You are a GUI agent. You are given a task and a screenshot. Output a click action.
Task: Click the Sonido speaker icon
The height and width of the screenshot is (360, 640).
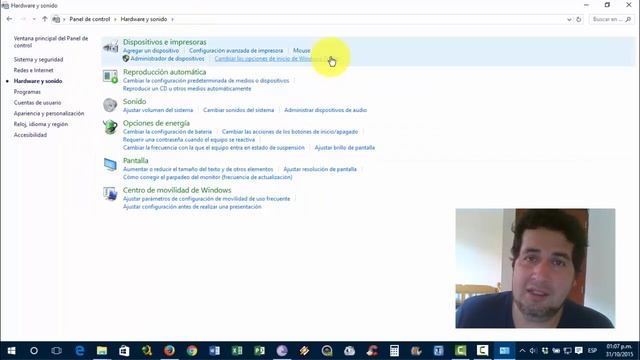coord(110,105)
